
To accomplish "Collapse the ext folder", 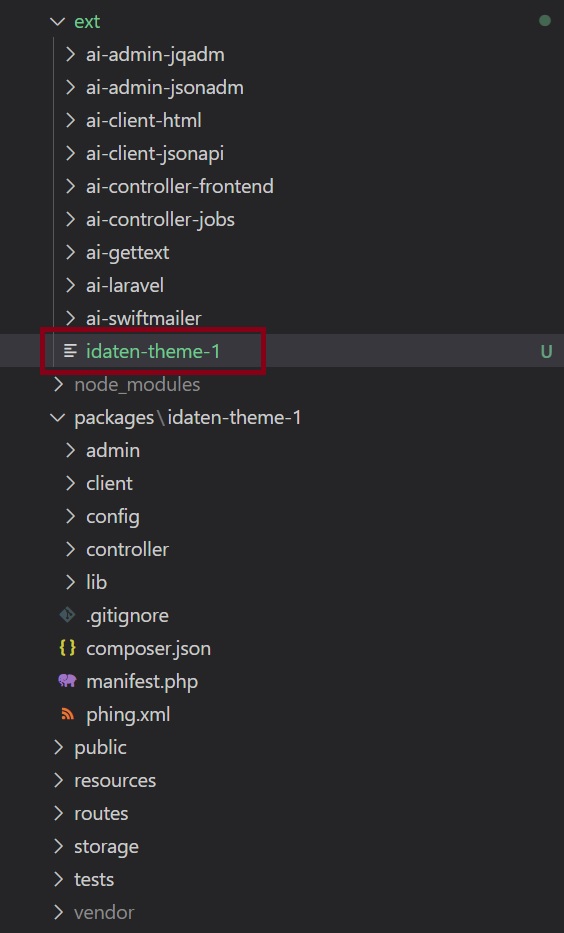I will coord(58,21).
